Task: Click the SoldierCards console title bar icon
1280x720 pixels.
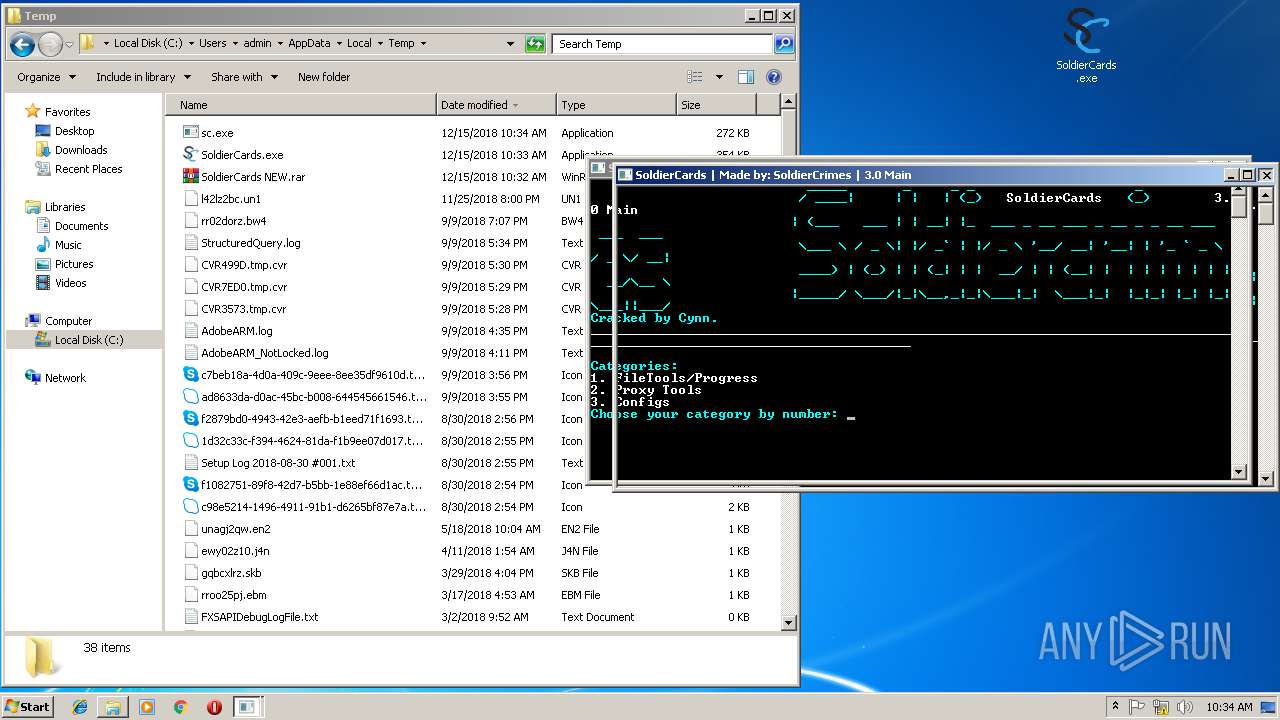Action: tap(625, 175)
